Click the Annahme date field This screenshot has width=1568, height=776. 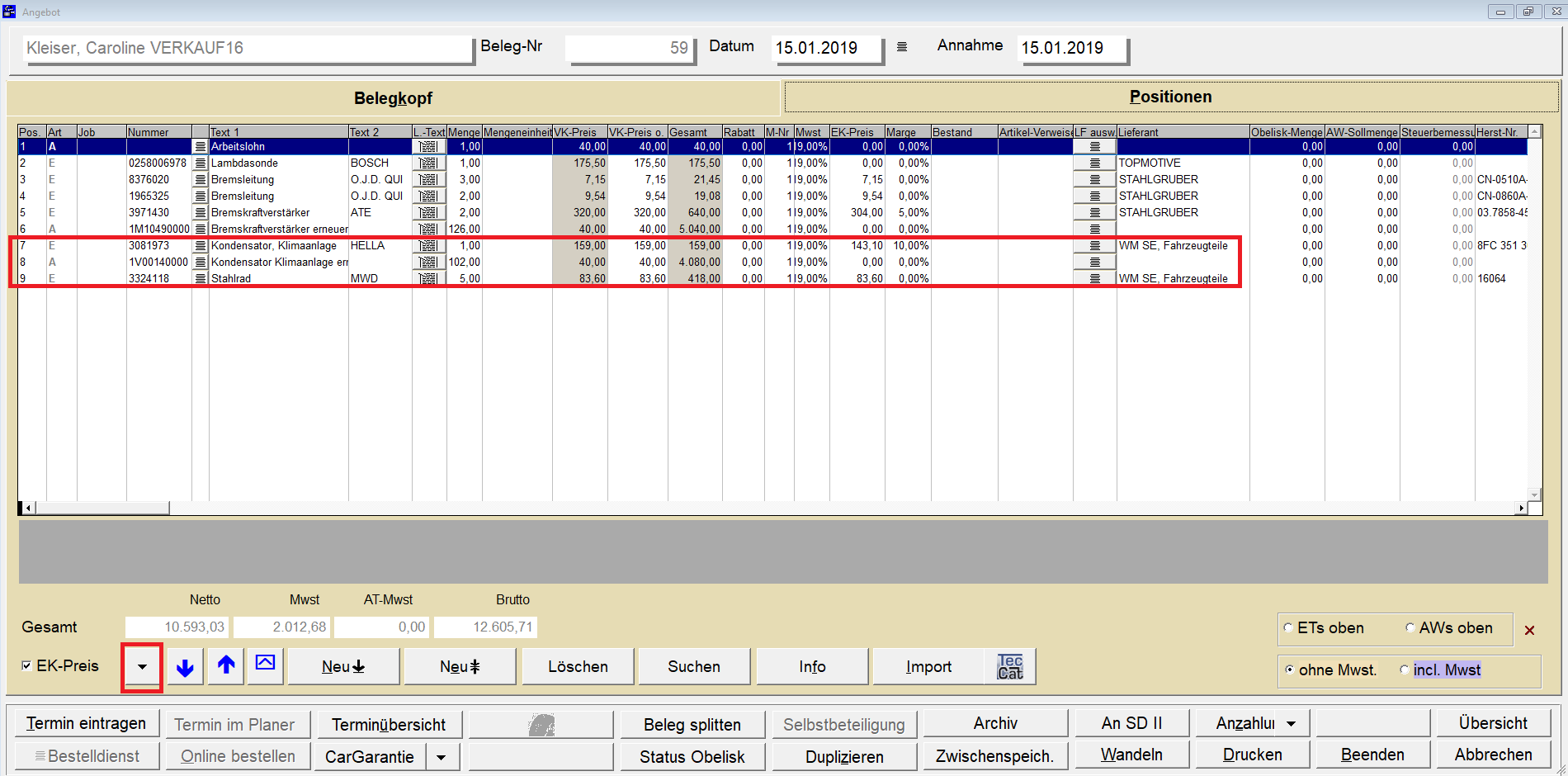(1073, 48)
